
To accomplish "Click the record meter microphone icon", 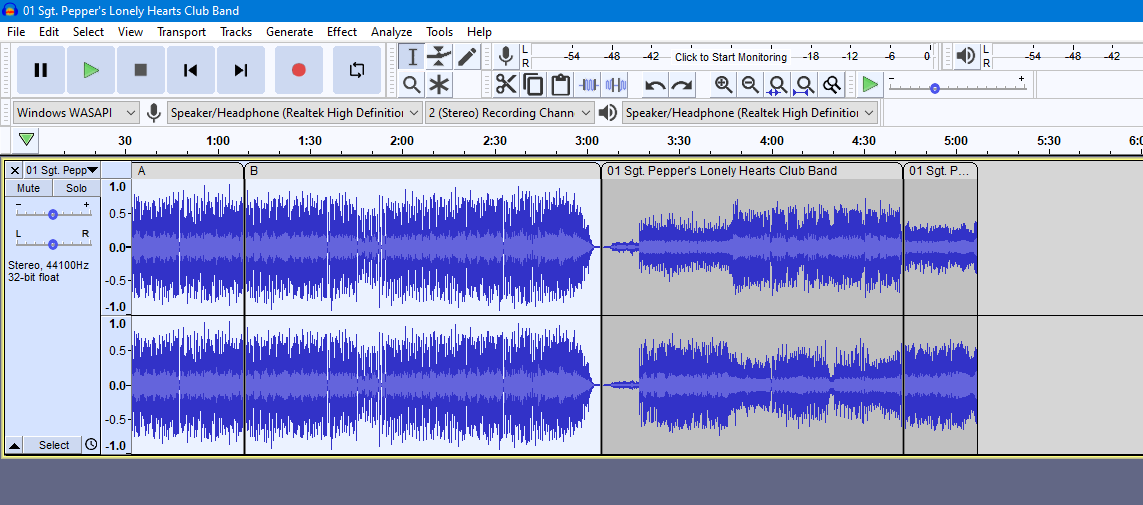I will coord(505,56).
